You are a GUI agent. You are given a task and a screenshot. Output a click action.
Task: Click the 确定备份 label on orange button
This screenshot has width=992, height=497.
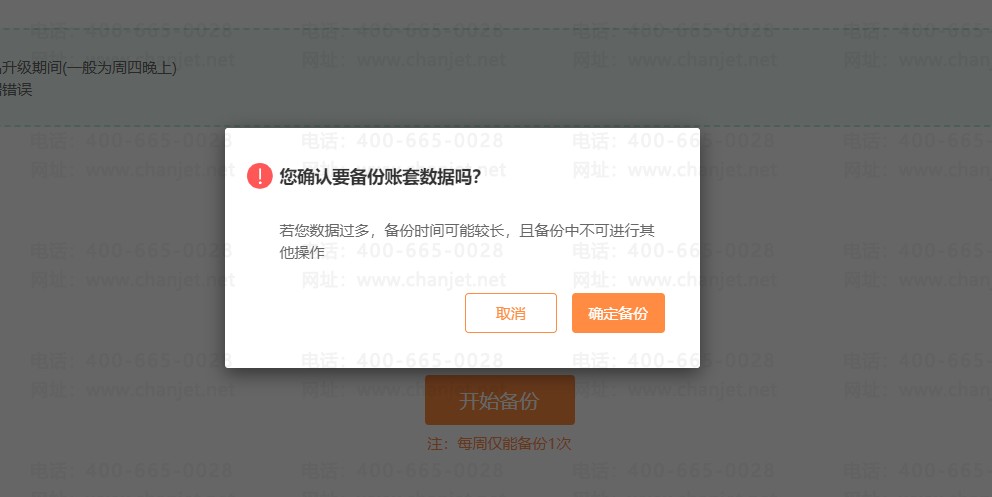pyautogui.click(x=618, y=313)
